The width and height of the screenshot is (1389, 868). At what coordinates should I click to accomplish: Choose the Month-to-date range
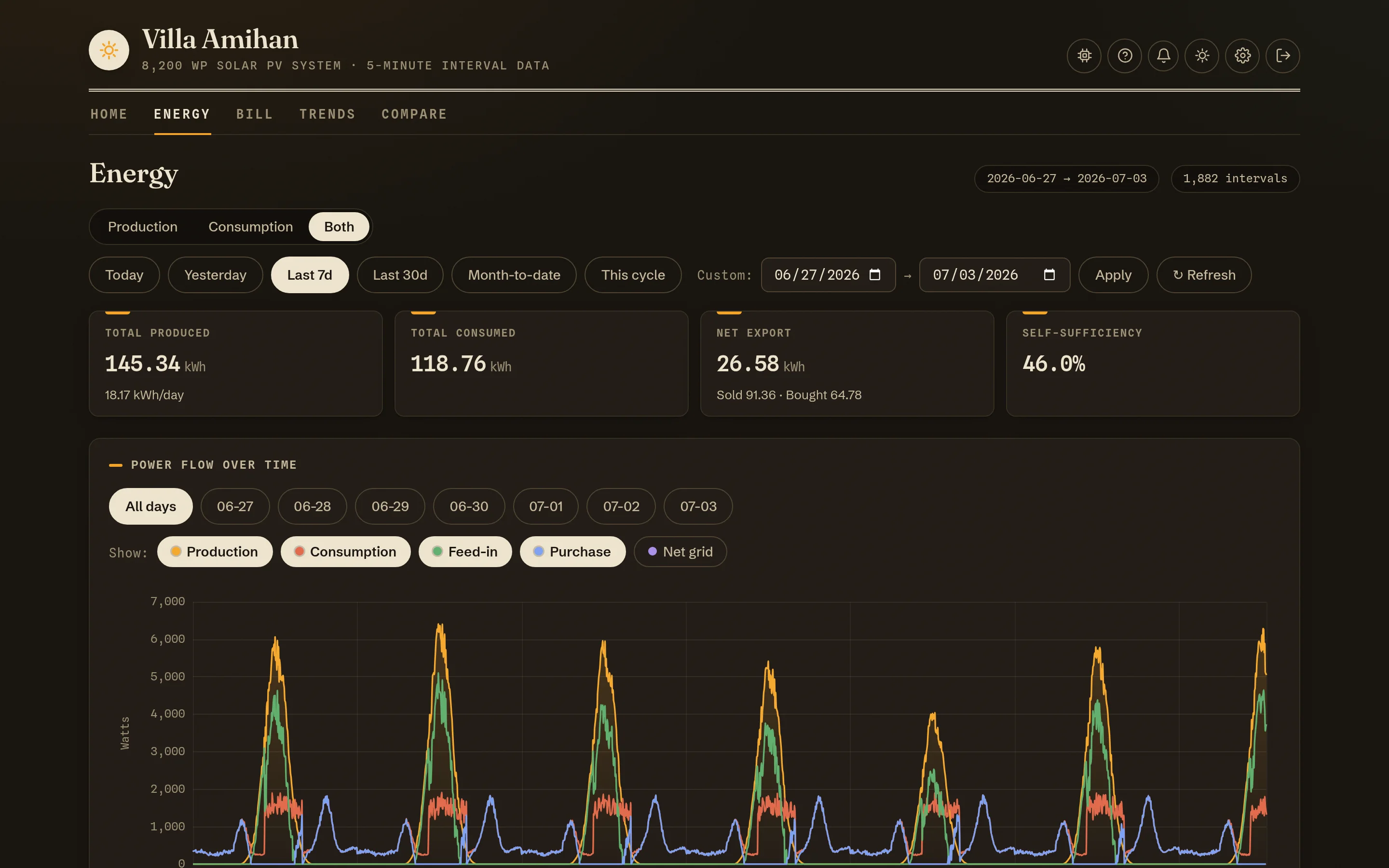pos(514,275)
